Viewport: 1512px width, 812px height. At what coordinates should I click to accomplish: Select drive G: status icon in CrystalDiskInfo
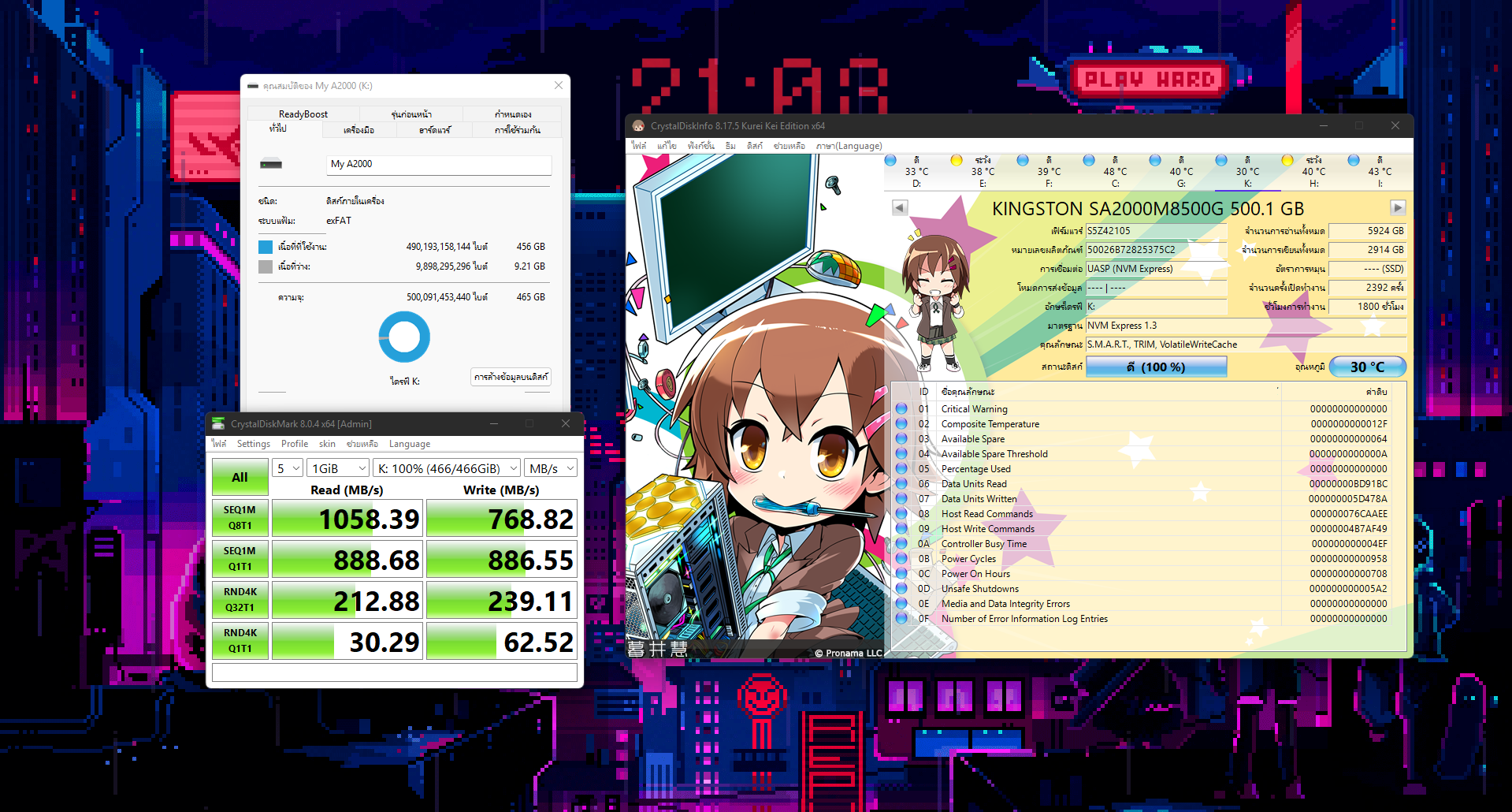(x=1155, y=161)
